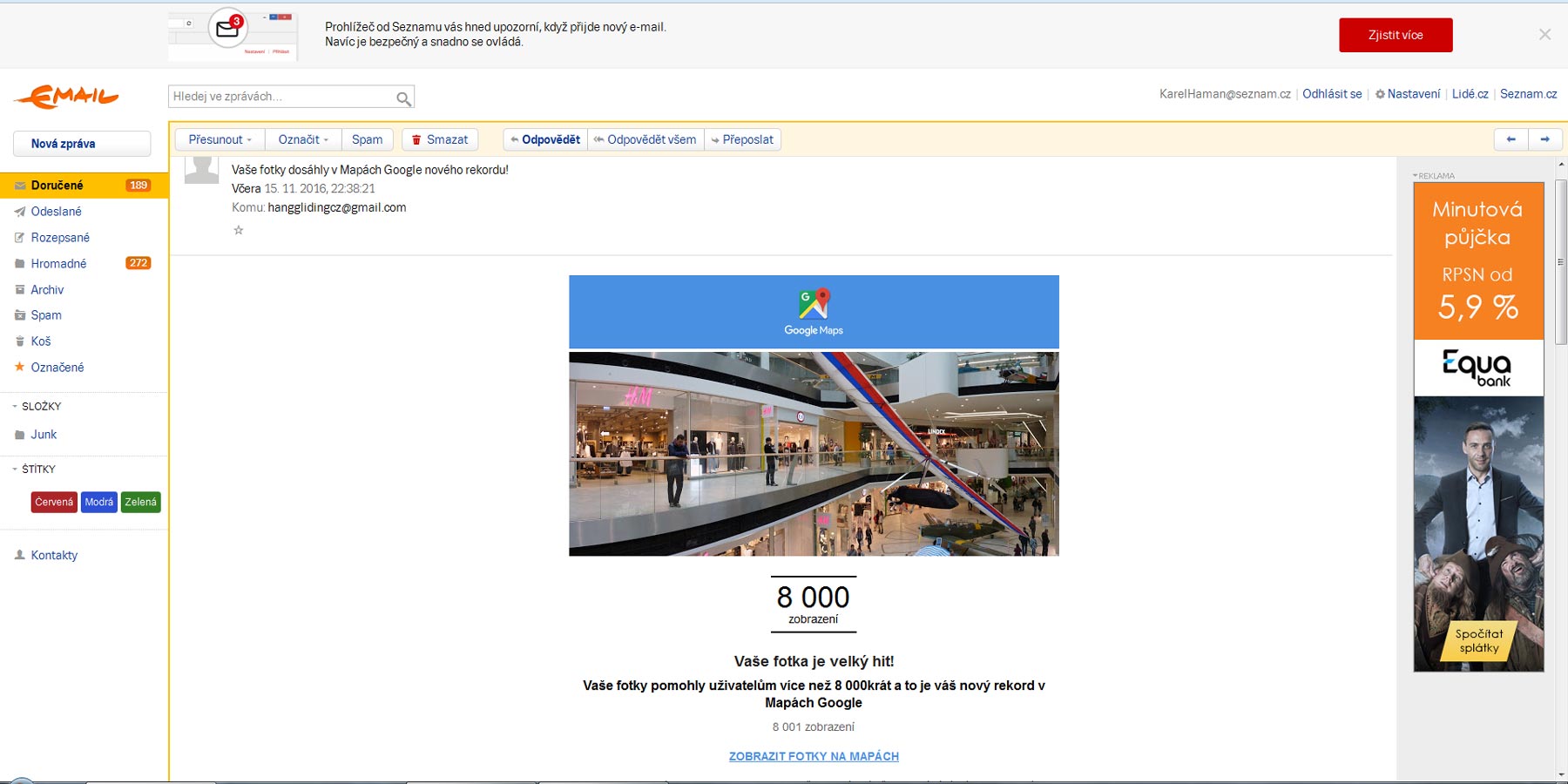Open the Nastavení settings gear link

pyautogui.click(x=1408, y=94)
